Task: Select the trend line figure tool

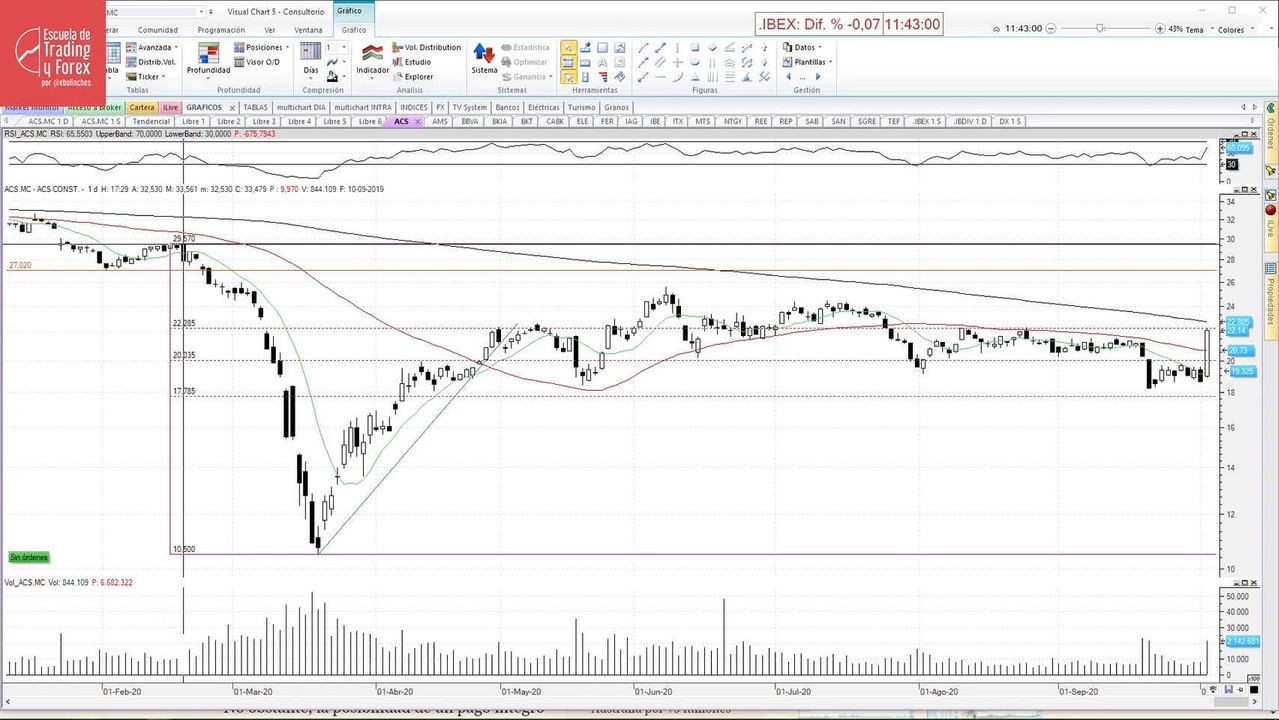Action: [643, 47]
